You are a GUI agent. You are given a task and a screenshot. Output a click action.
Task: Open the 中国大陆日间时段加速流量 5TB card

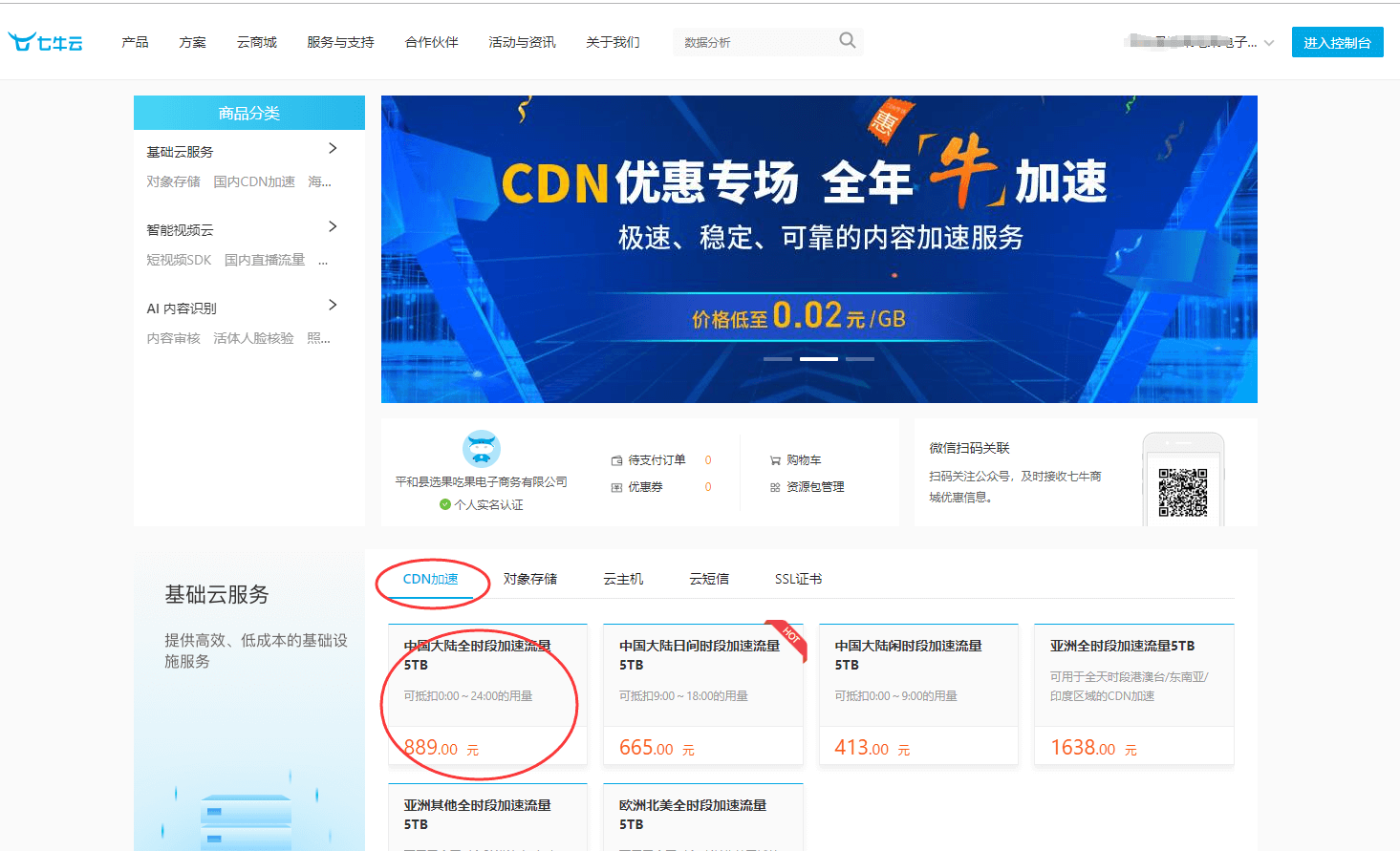click(x=702, y=694)
